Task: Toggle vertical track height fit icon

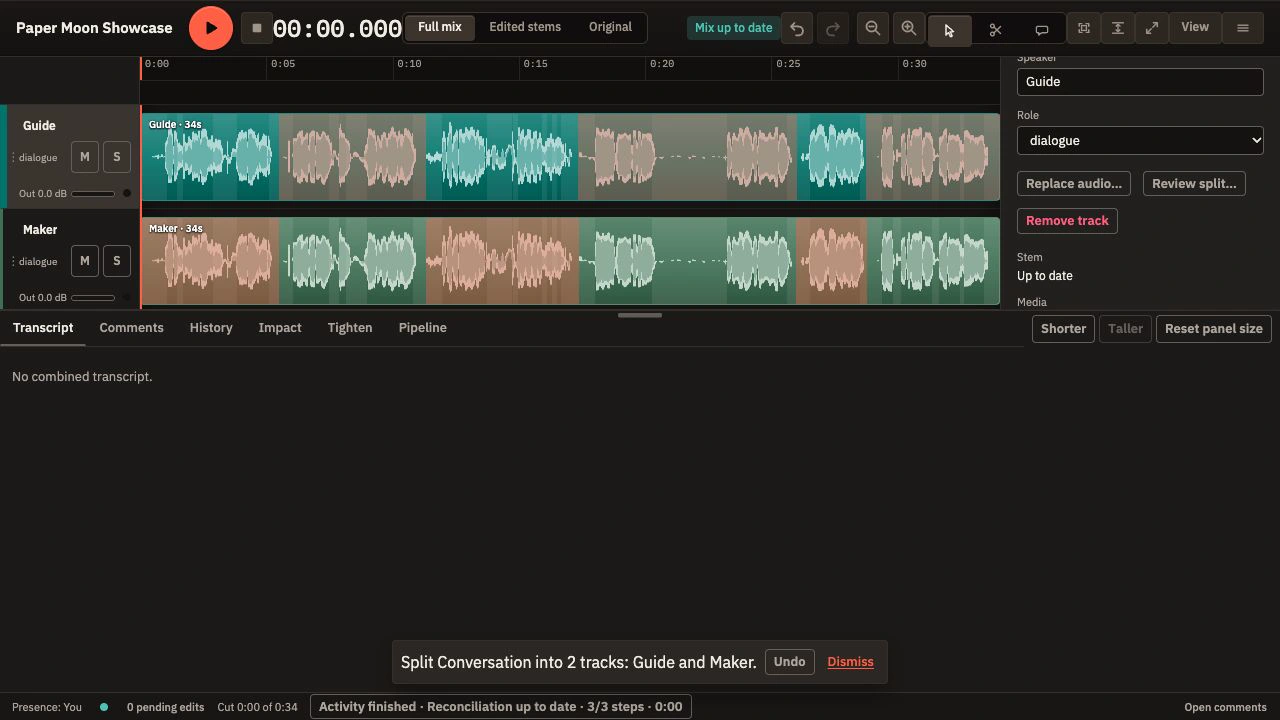Action: point(1118,29)
